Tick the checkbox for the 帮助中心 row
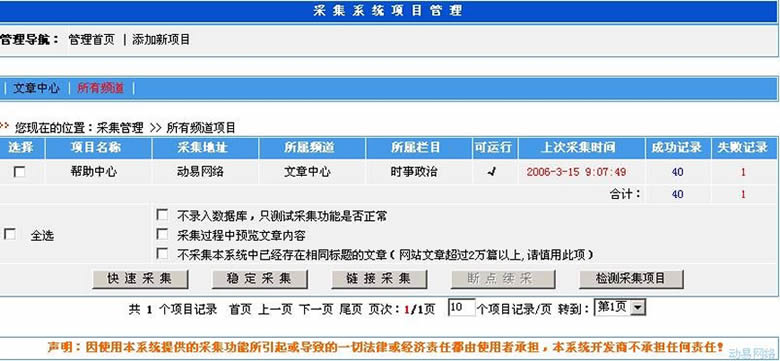The height and width of the screenshot is (361, 780). point(20,172)
